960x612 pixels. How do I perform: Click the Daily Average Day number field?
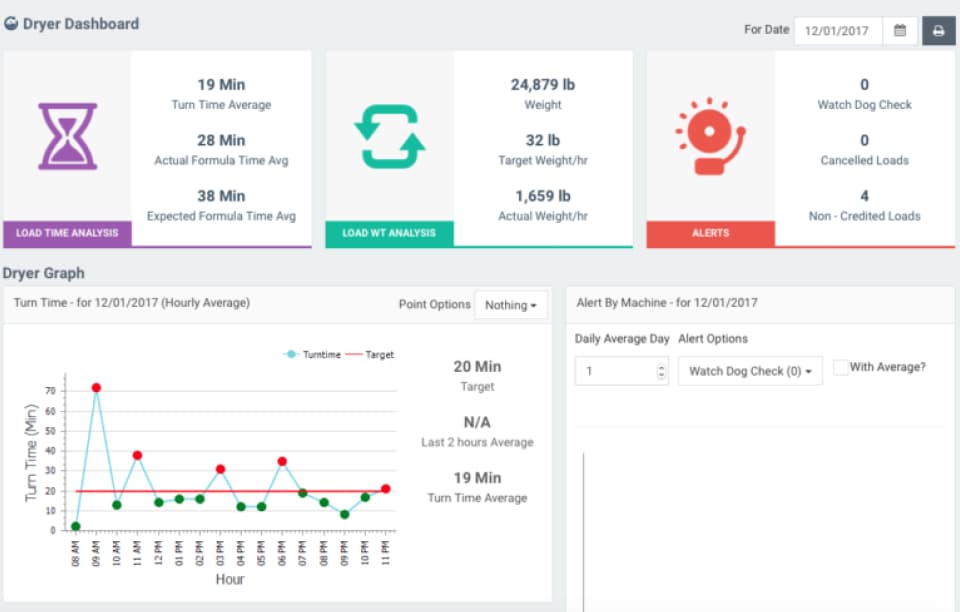click(621, 371)
